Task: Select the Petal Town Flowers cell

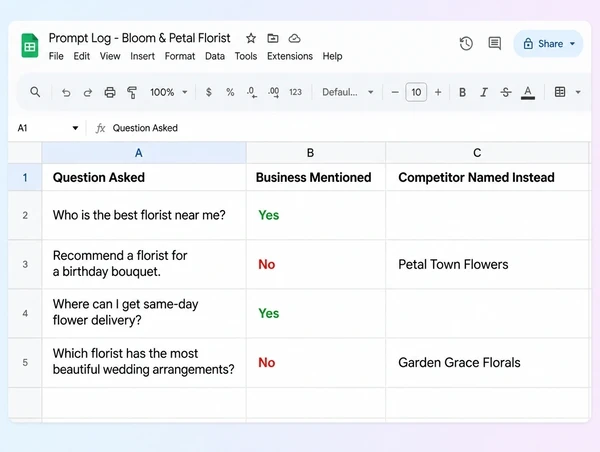Action: click(487, 264)
